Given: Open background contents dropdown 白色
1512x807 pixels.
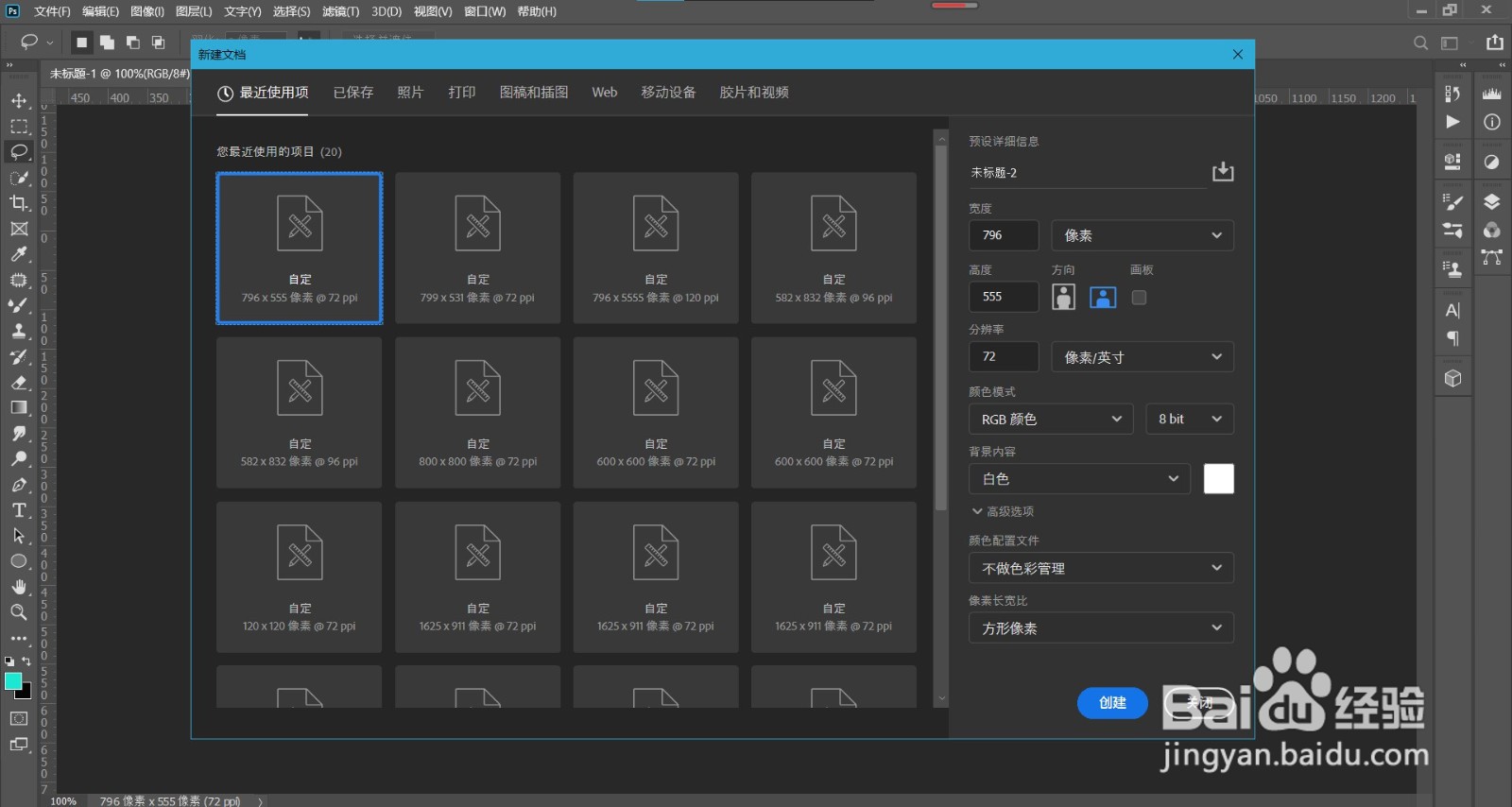Looking at the screenshot, I should [x=1079, y=479].
